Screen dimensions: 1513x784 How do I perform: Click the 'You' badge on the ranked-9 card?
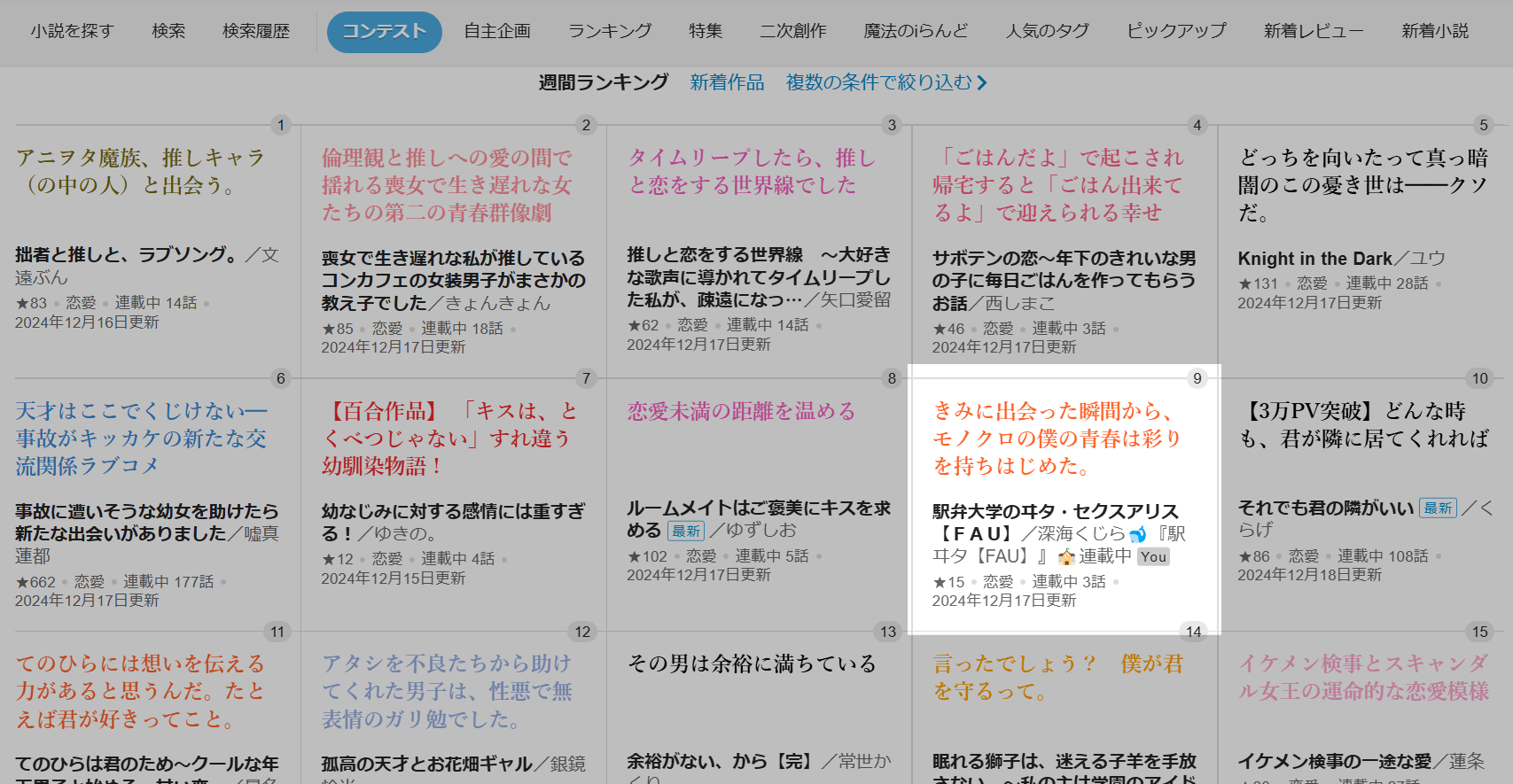(1153, 557)
